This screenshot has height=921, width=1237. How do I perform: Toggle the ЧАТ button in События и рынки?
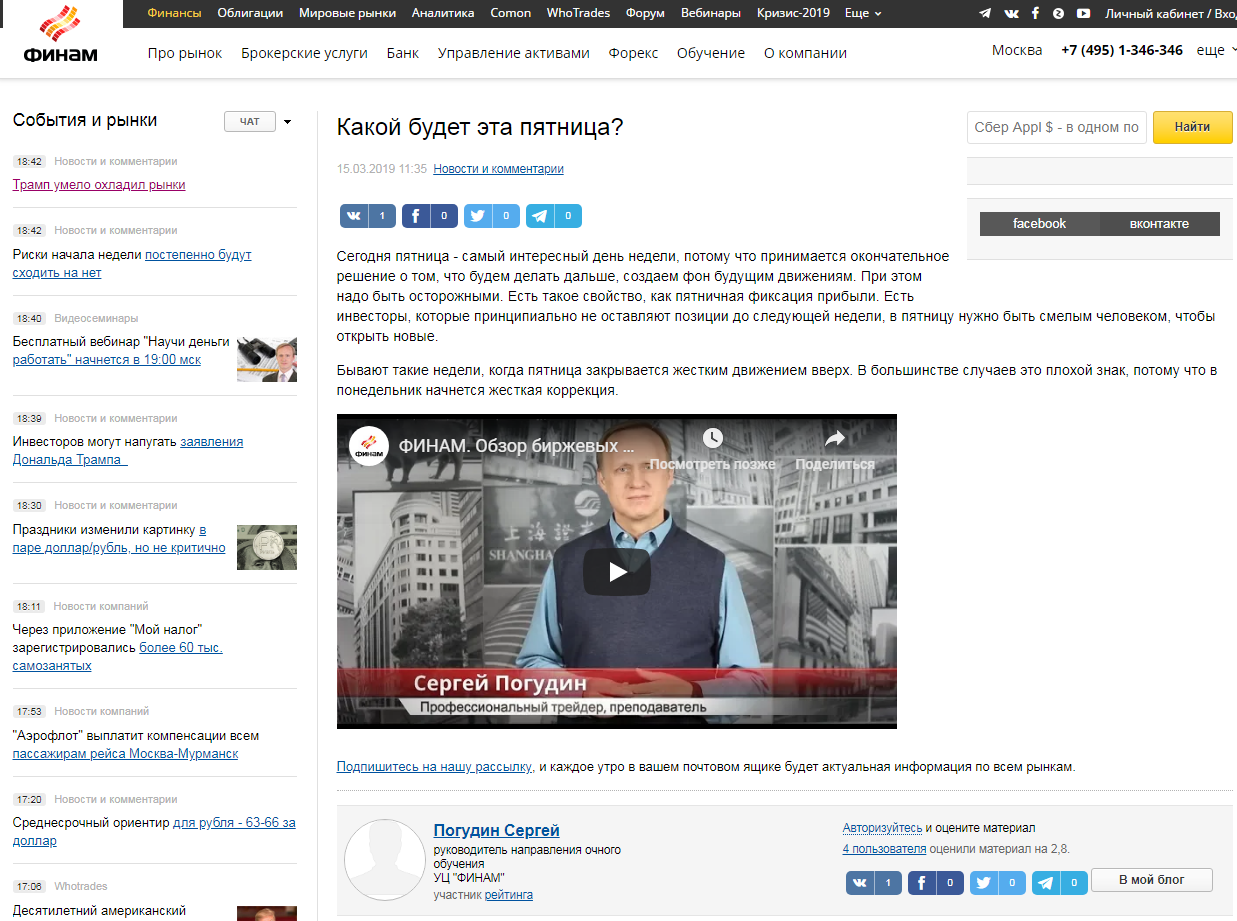(249, 122)
